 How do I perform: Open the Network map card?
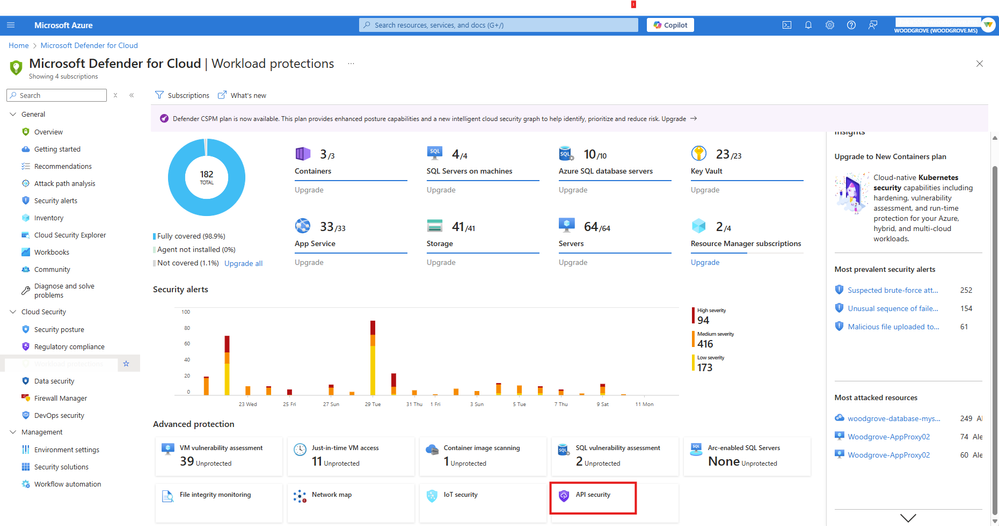click(x=351, y=502)
